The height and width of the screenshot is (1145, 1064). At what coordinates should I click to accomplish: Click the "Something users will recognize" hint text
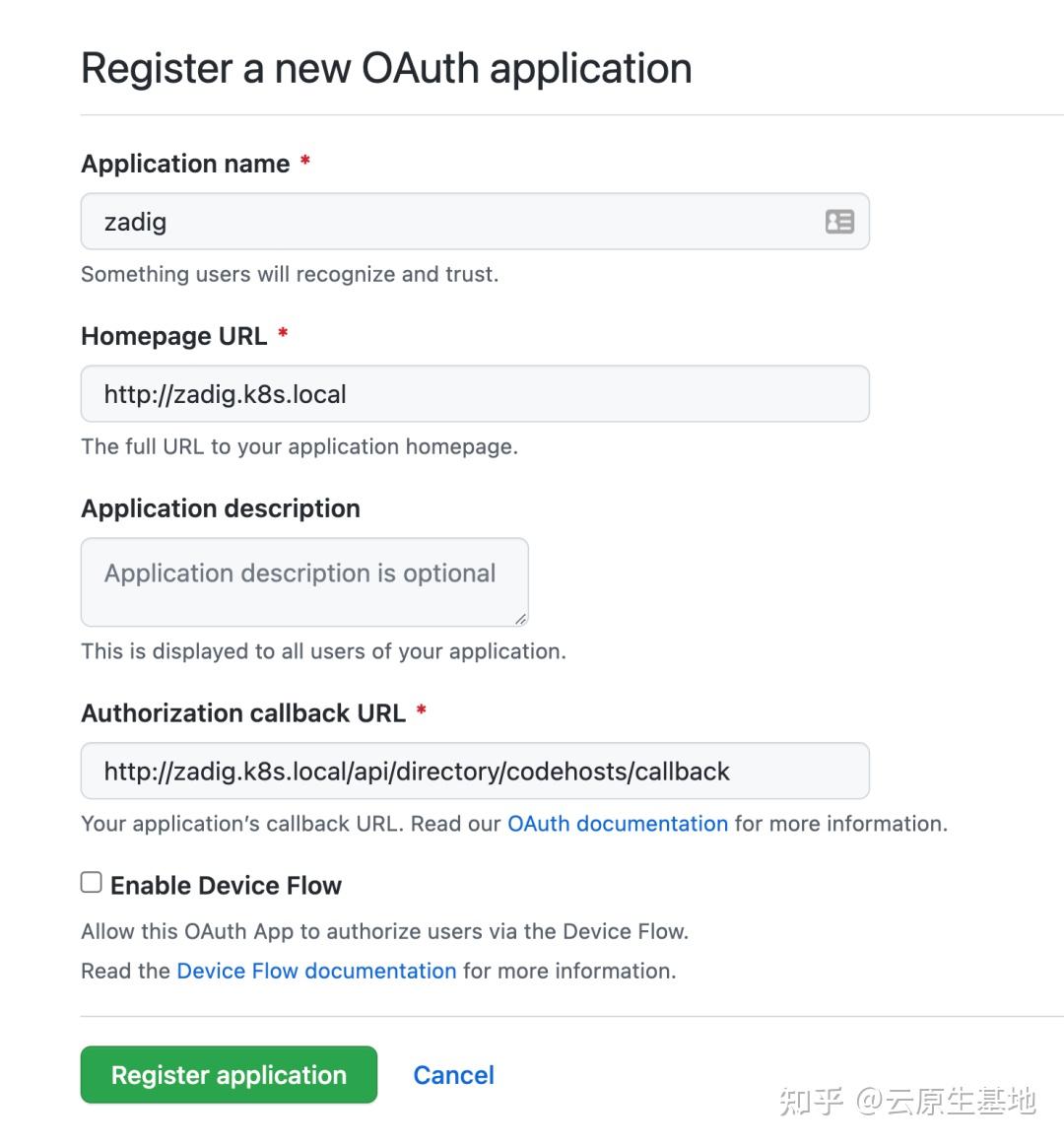click(290, 274)
